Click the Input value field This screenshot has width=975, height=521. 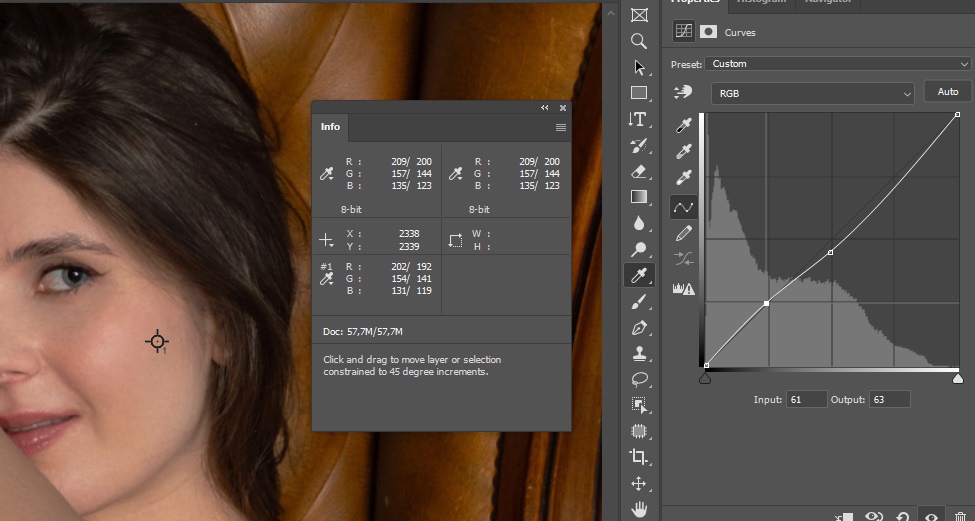(806, 399)
